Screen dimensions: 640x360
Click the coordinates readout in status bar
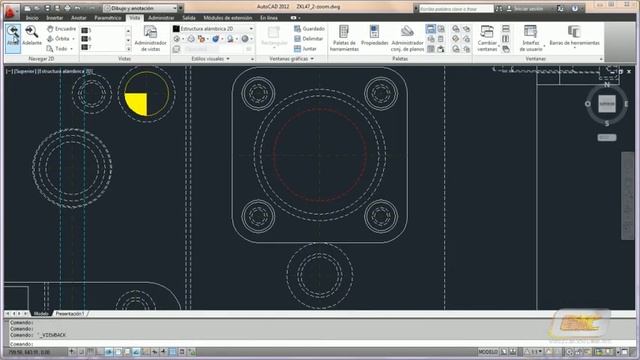[x=29, y=352]
